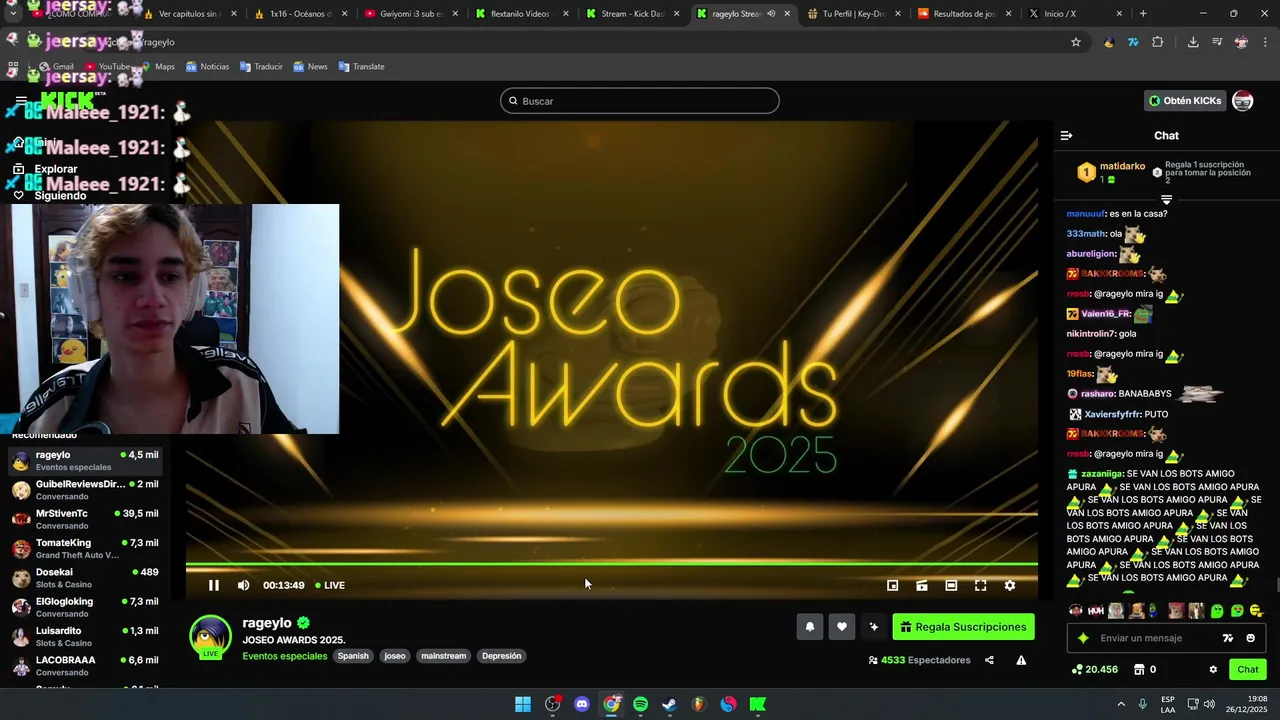The height and width of the screenshot is (720, 1280).
Task: Open the emote picker smiley icon
Action: (x=1250, y=638)
